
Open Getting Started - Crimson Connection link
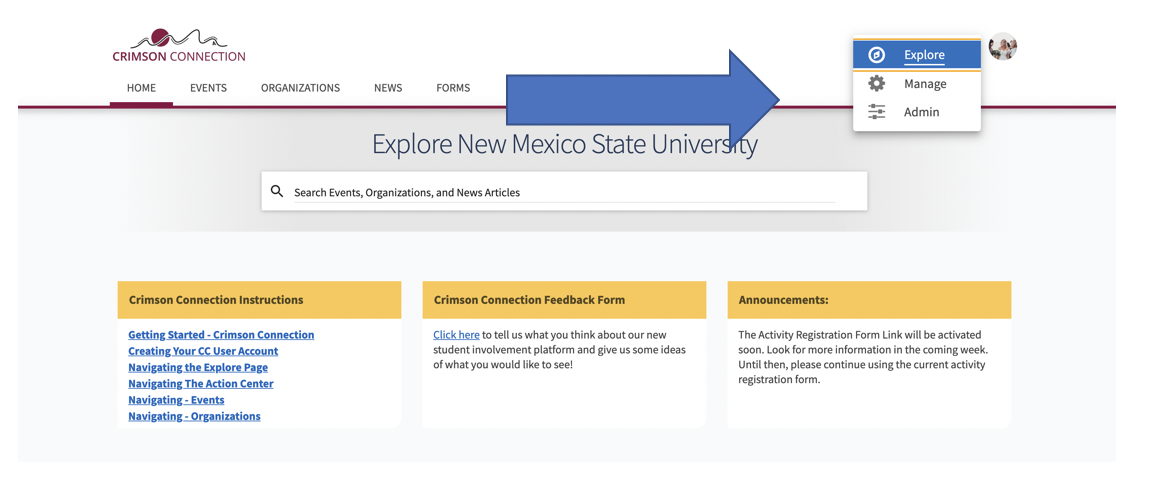pyautogui.click(x=221, y=335)
